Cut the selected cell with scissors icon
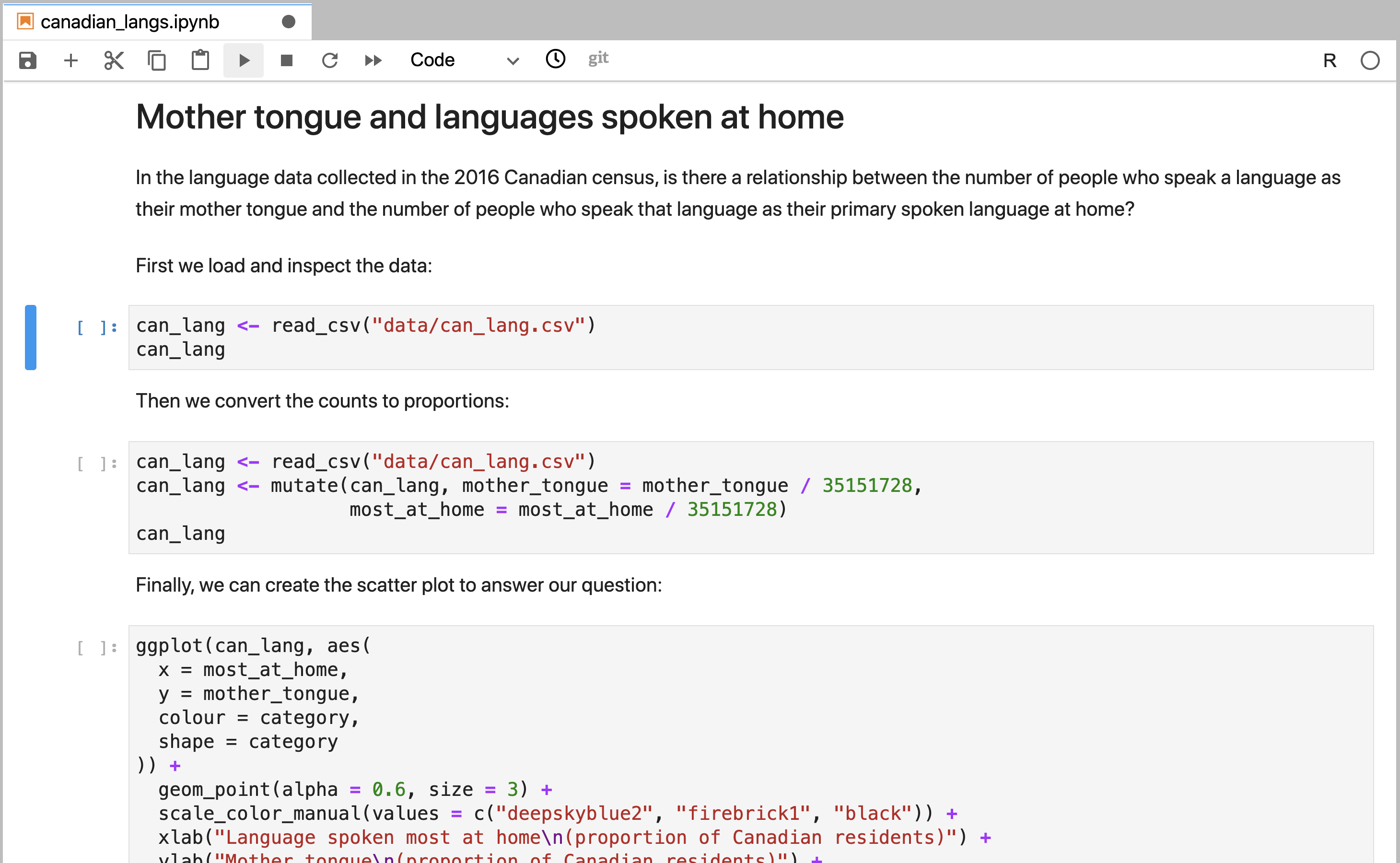Viewport: 1400px width, 863px height. point(114,60)
